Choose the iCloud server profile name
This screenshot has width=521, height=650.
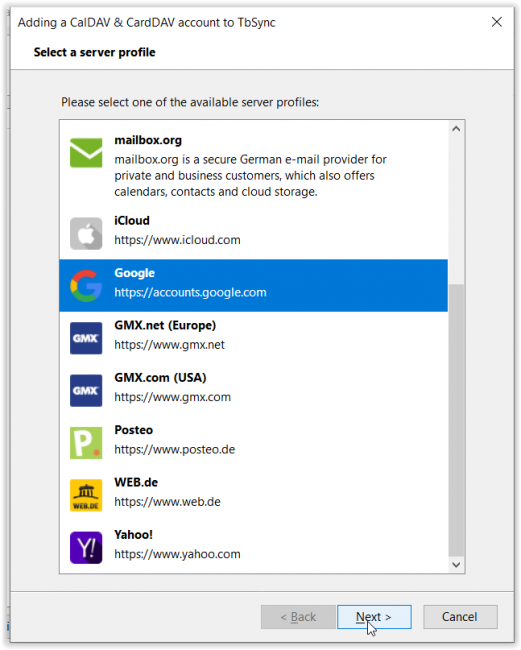tap(132, 220)
